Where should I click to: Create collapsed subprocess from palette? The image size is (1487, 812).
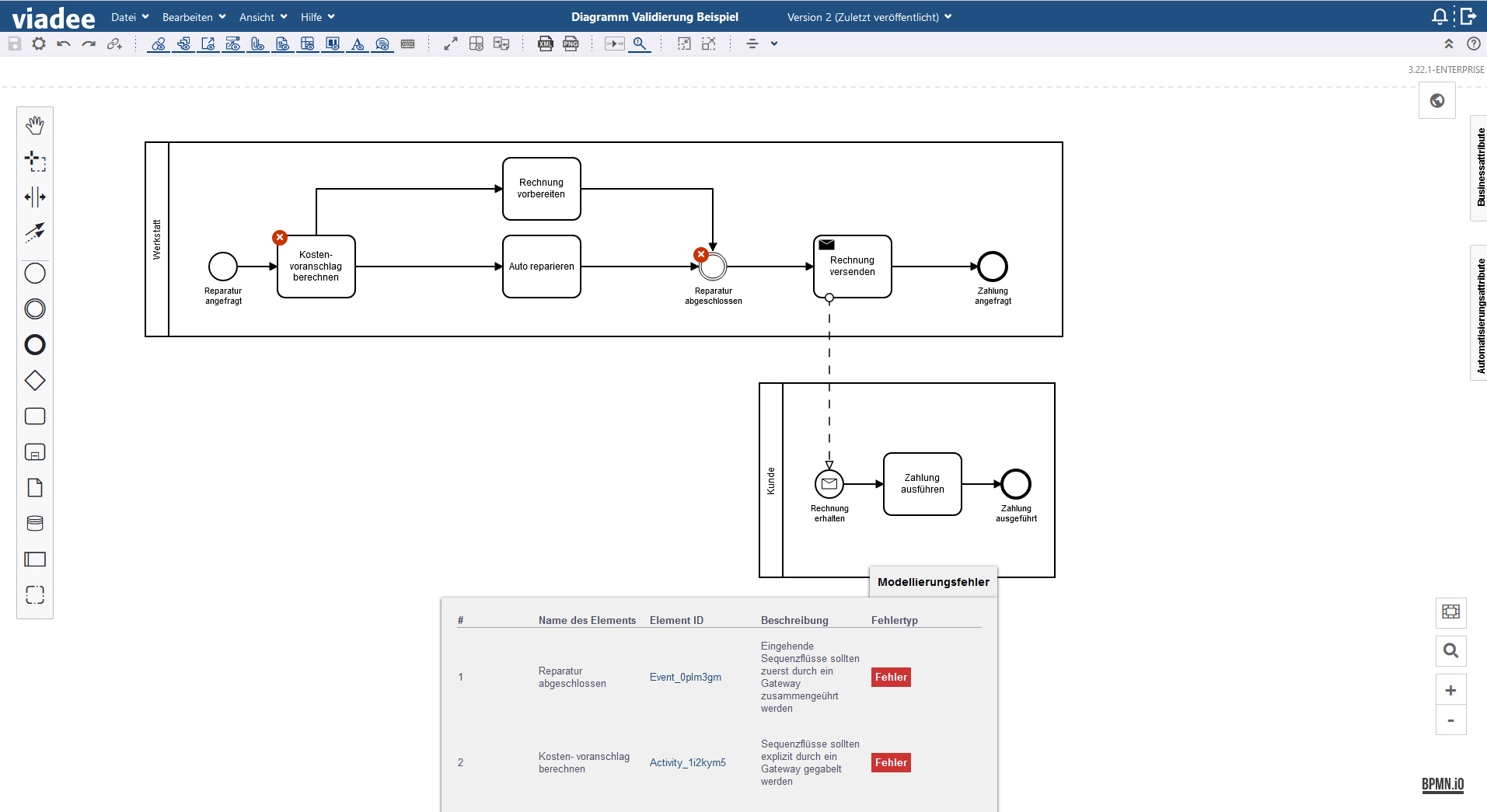coord(35,452)
